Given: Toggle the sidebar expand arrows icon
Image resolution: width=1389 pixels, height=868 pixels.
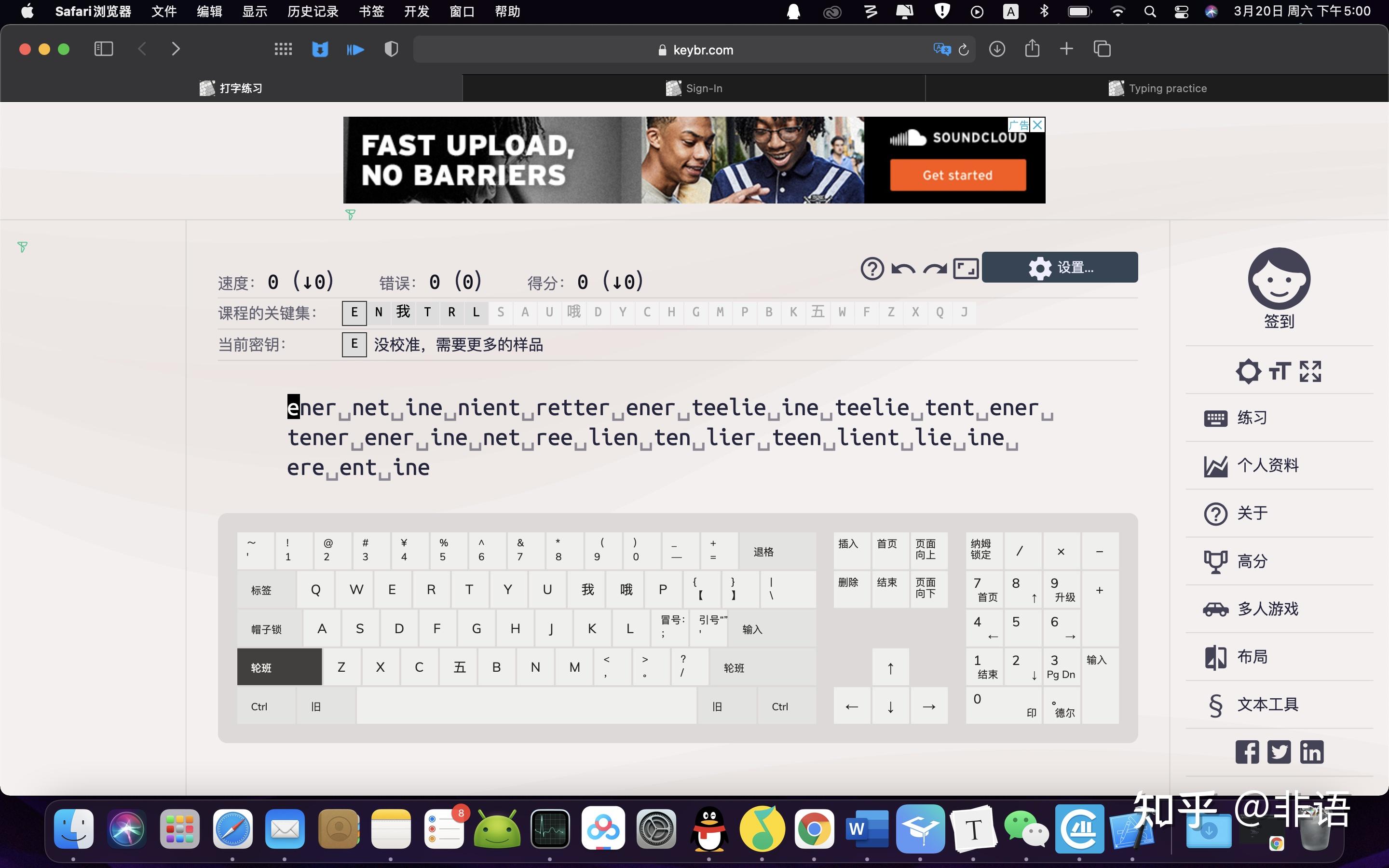Looking at the screenshot, I should coord(1310,371).
